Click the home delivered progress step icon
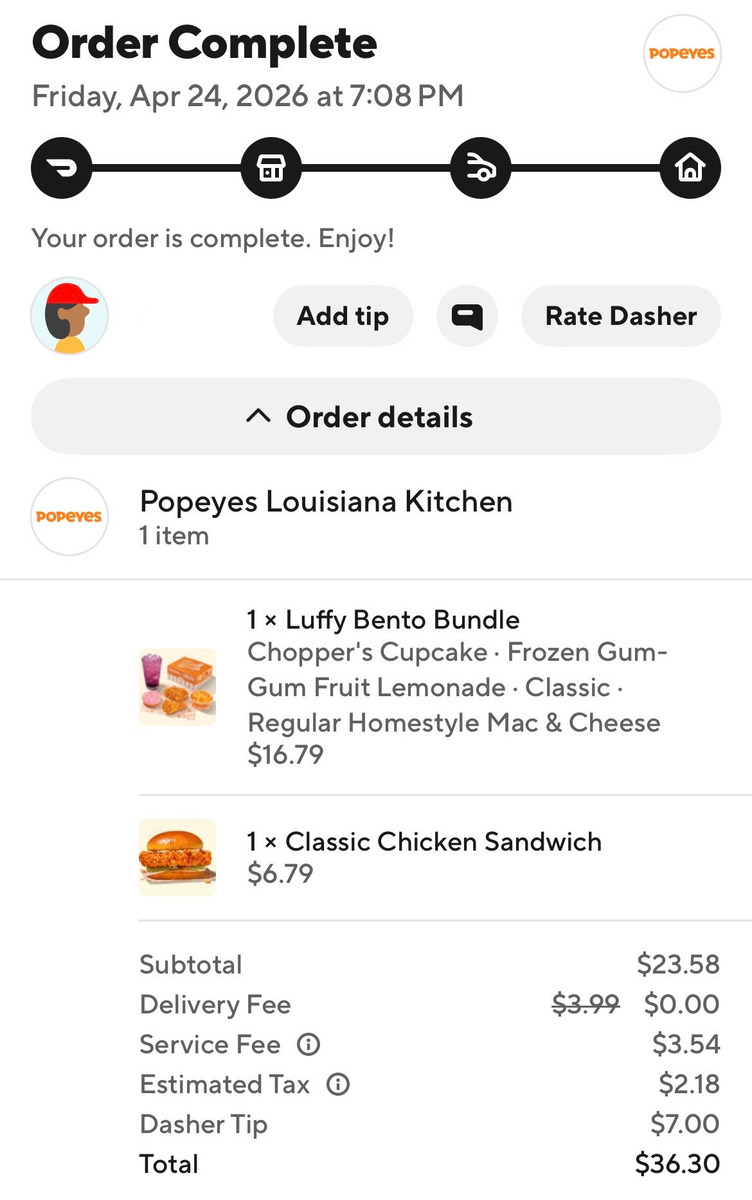 (690, 168)
